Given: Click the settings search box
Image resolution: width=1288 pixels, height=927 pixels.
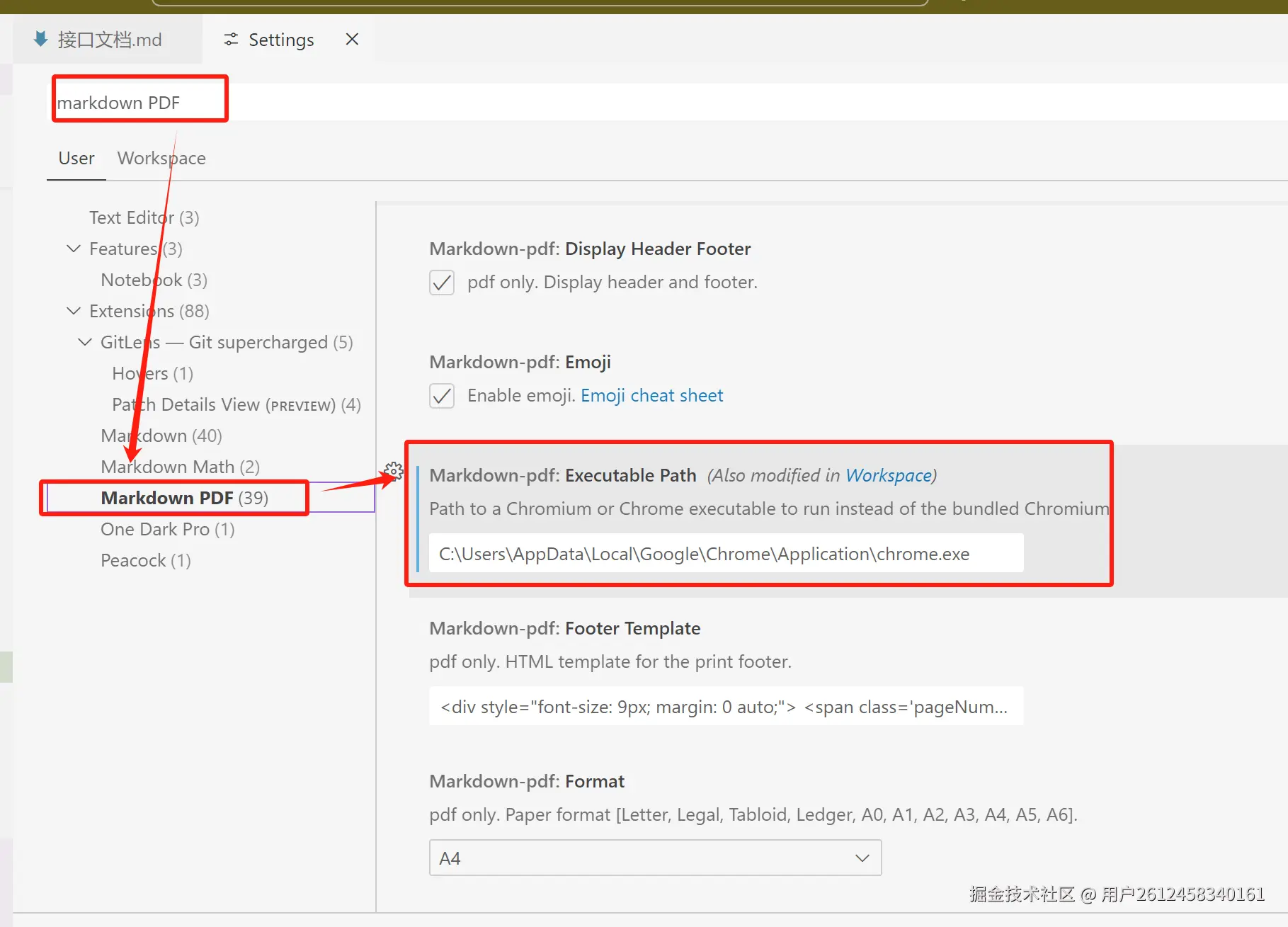Looking at the screenshot, I should (666, 103).
